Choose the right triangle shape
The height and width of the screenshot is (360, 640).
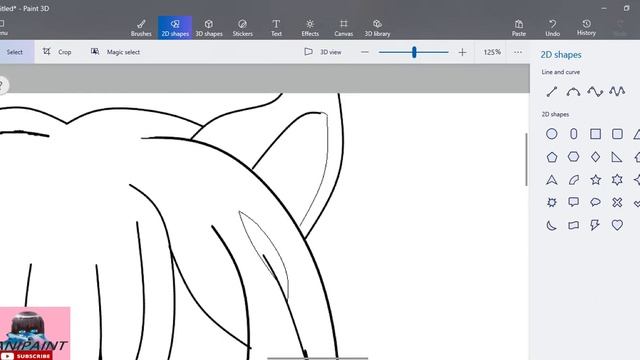click(x=617, y=157)
